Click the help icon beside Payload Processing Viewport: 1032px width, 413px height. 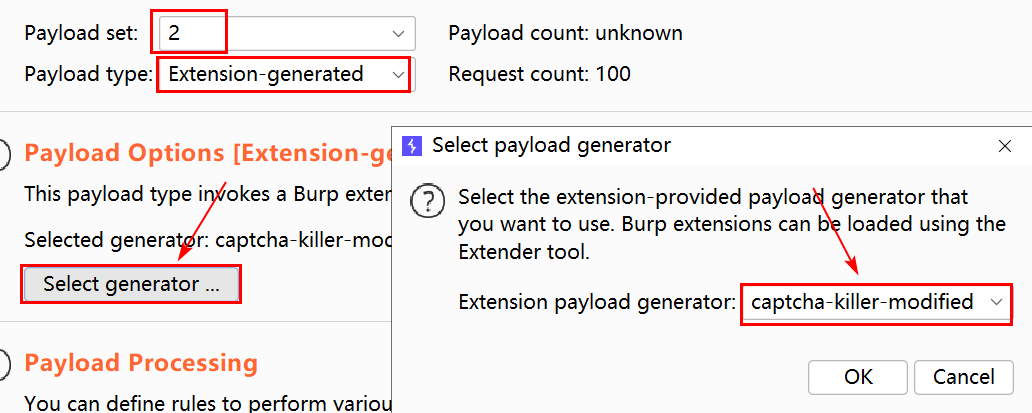(x=3, y=362)
